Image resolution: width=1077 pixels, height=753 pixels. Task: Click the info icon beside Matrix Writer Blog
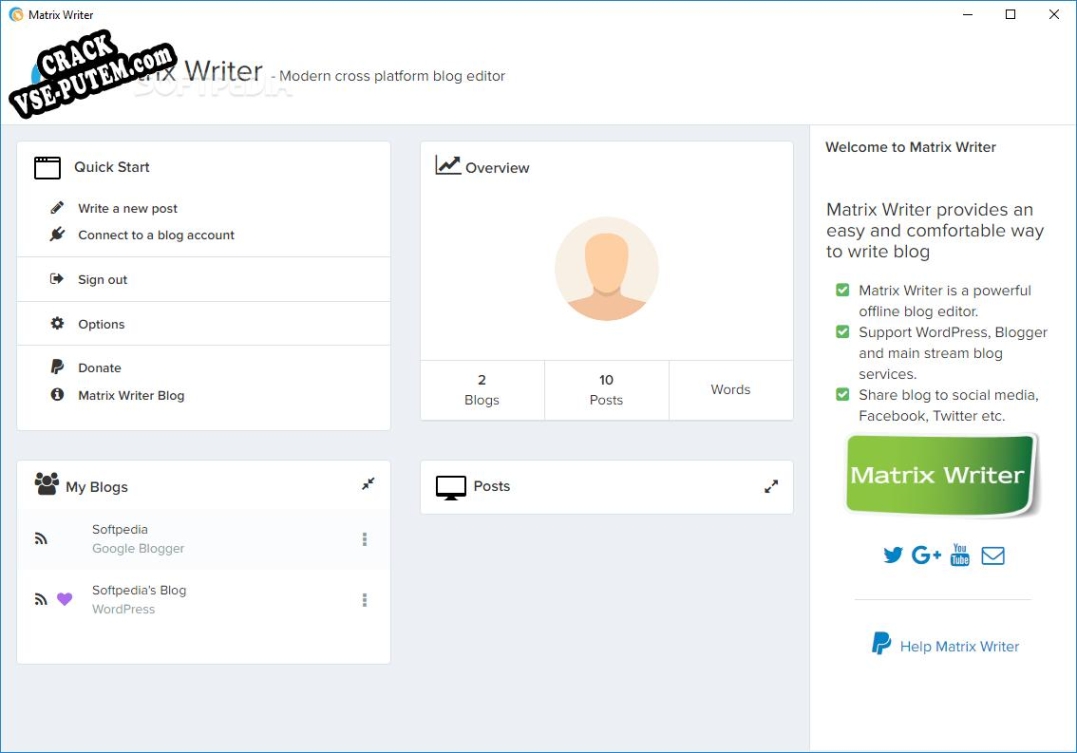click(57, 394)
